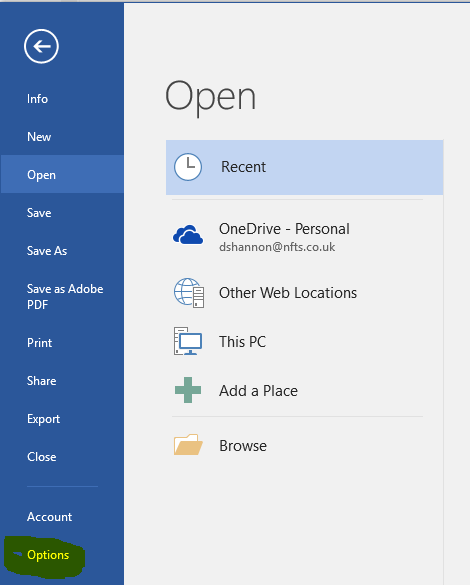Click the OneDrive - Personal label
Image resolution: width=470 pixels, height=585 pixels.
(x=284, y=229)
